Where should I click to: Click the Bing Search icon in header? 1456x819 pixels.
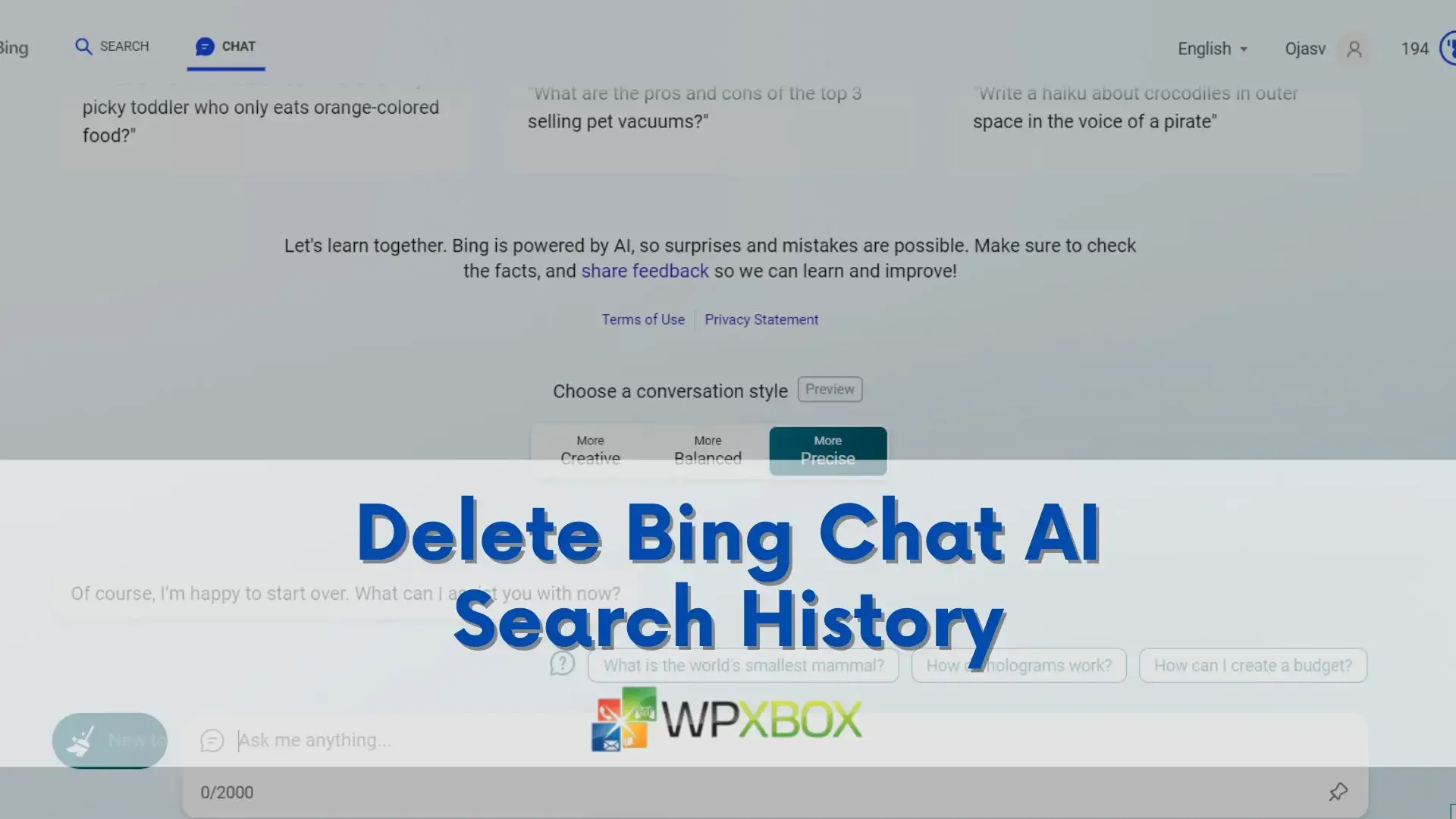(84, 46)
